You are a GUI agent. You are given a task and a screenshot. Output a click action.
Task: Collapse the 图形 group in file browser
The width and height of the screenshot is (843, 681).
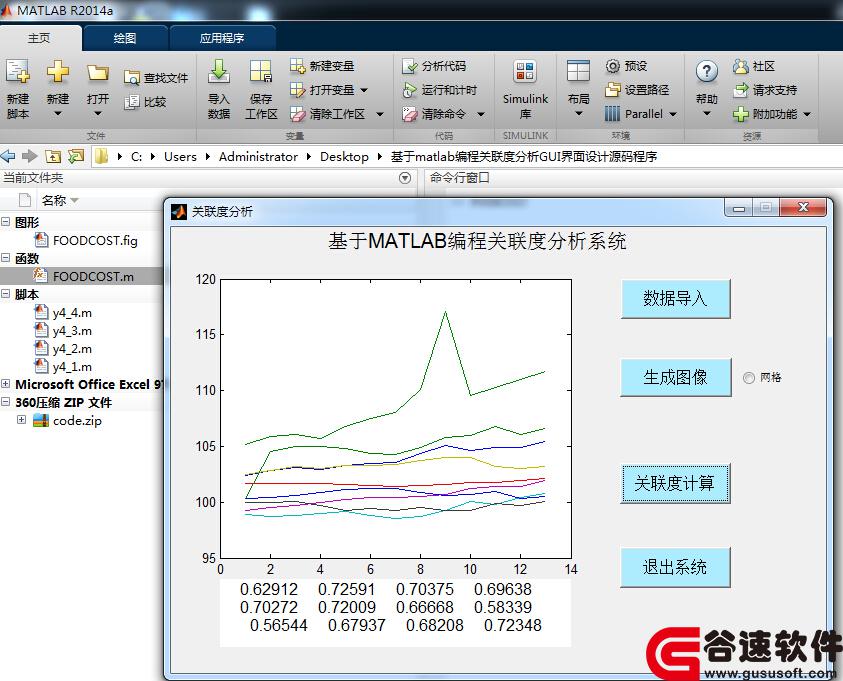point(5,221)
